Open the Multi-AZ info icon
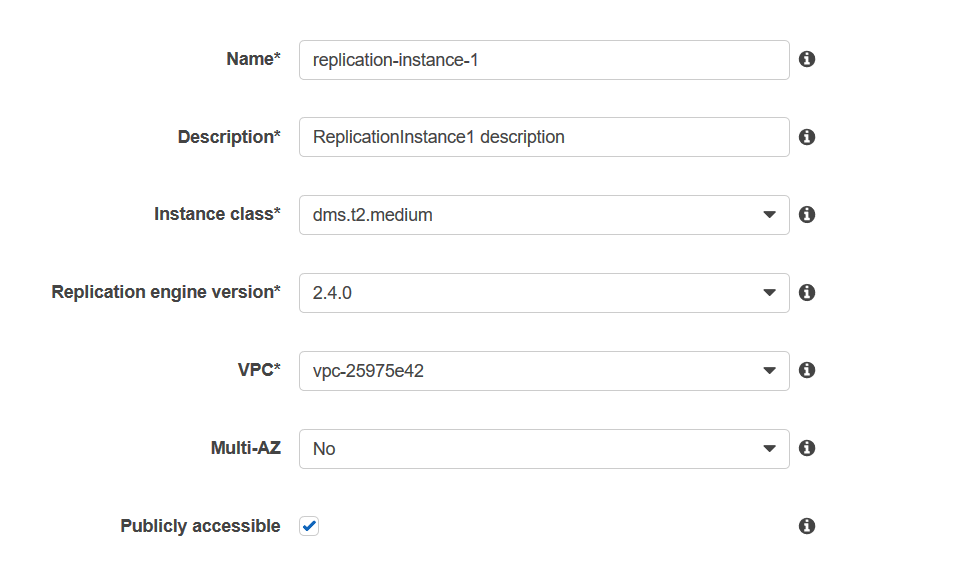973x586 pixels. click(x=807, y=448)
